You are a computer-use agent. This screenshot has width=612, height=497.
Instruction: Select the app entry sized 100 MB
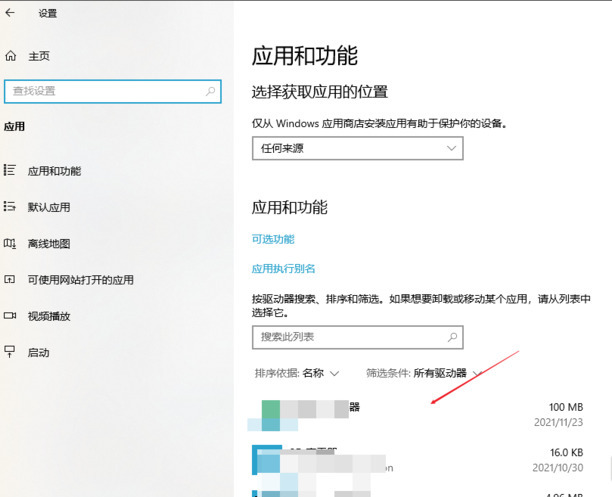click(x=418, y=415)
